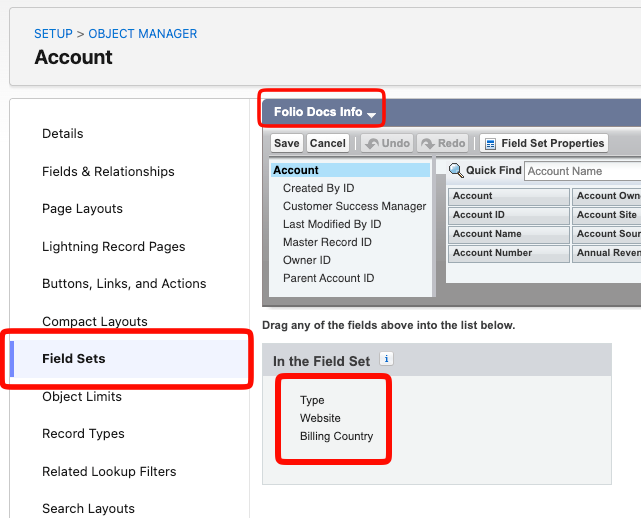This screenshot has height=518, width=641.
Task: Open the OBJECT MANAGER breadcrumb link
Action: (143, 34)
